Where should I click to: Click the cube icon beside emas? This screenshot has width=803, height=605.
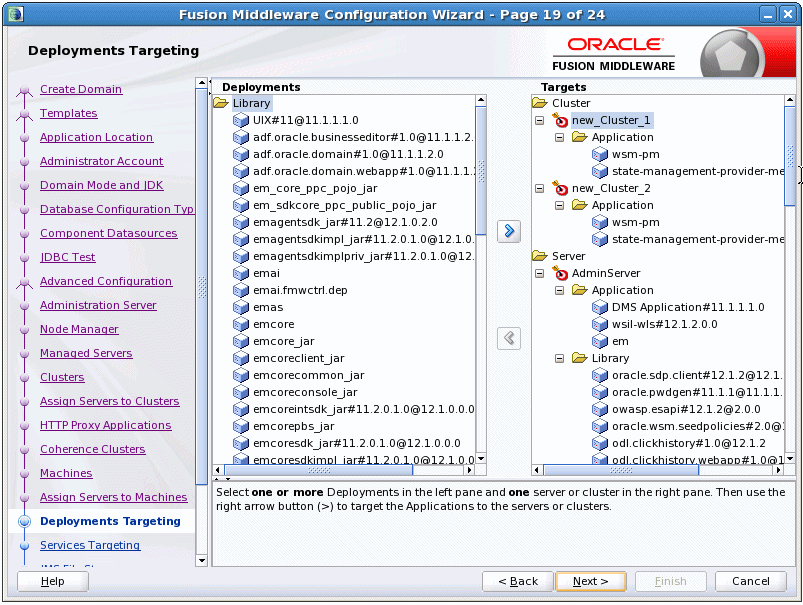[241, 307]
